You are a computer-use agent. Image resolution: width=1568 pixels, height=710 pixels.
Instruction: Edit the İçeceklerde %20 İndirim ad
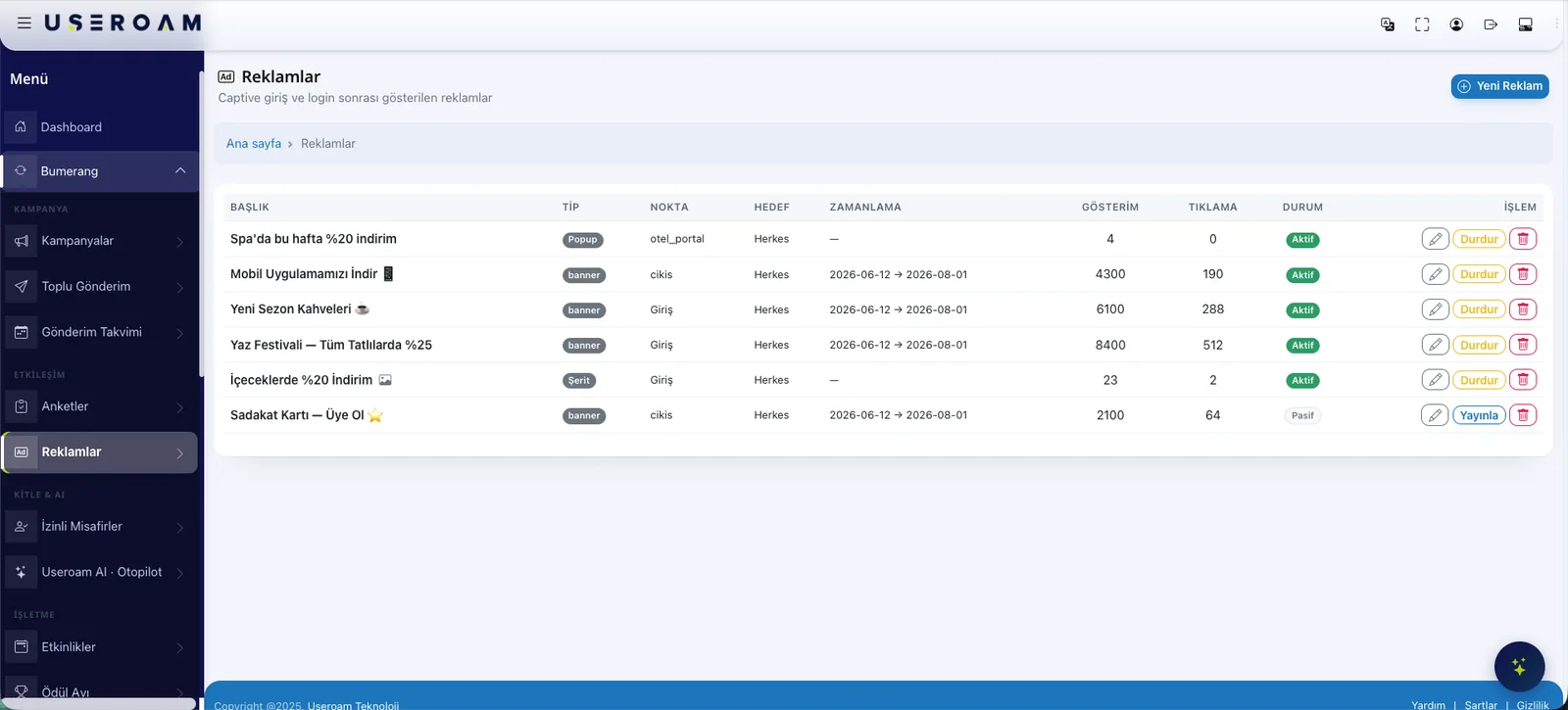click(x=1435, y=380)
